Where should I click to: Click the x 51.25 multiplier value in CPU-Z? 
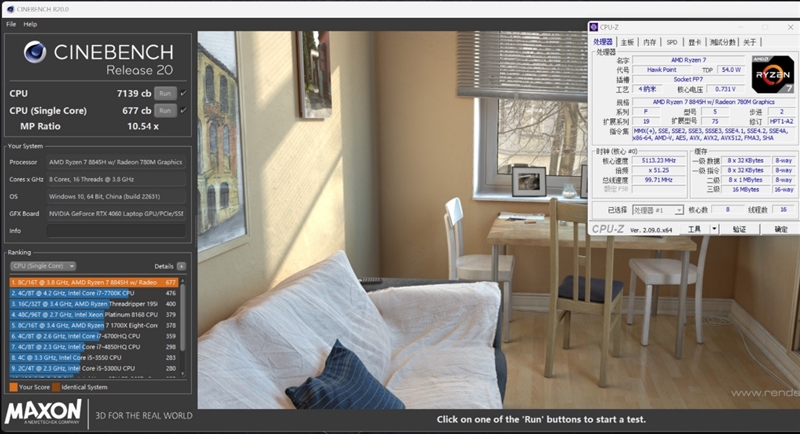click(659, 170)
